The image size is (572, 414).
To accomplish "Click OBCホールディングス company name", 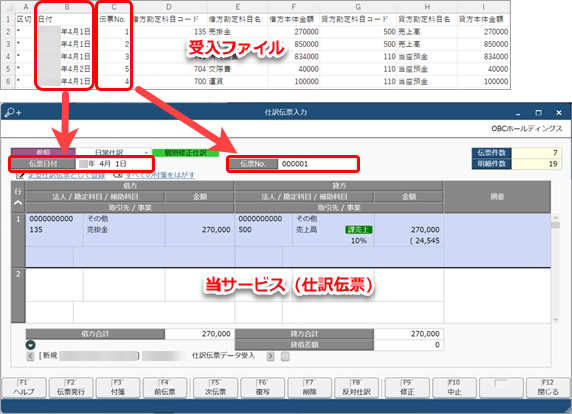I will coord(527,128).
